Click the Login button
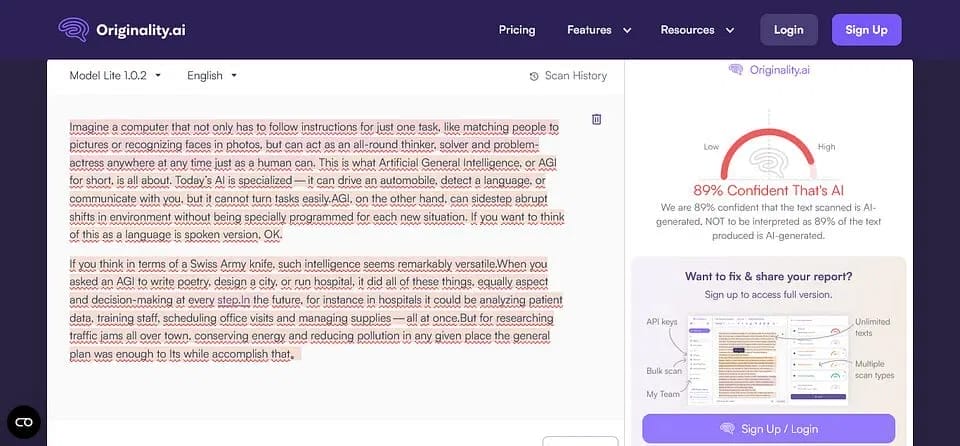Screen dimensions: 960x446 click(x=788, y=30)
